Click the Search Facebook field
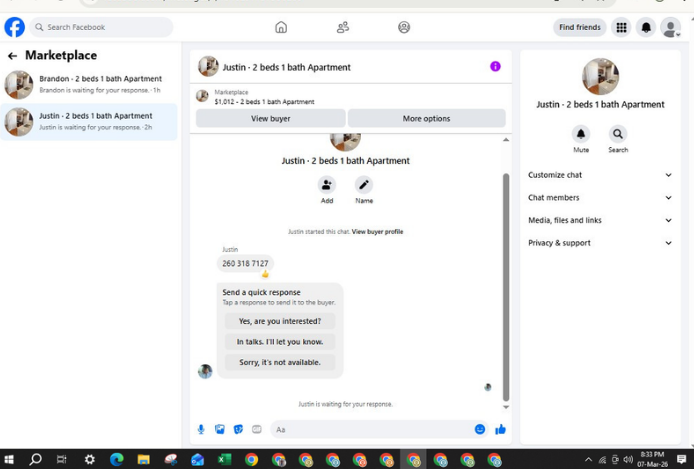 click(x=101, y=27)
